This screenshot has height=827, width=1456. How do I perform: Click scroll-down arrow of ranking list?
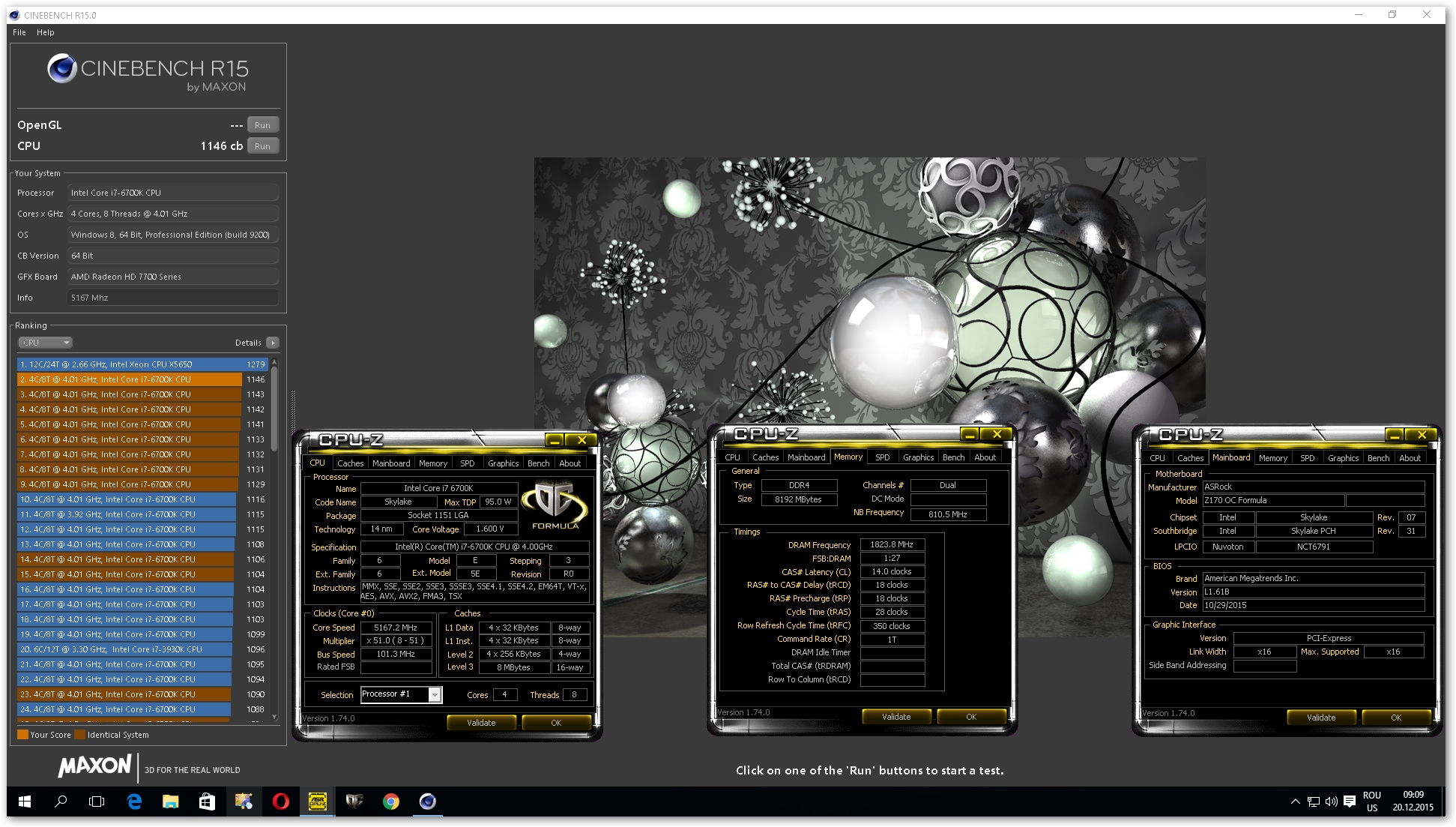[274, 717]
